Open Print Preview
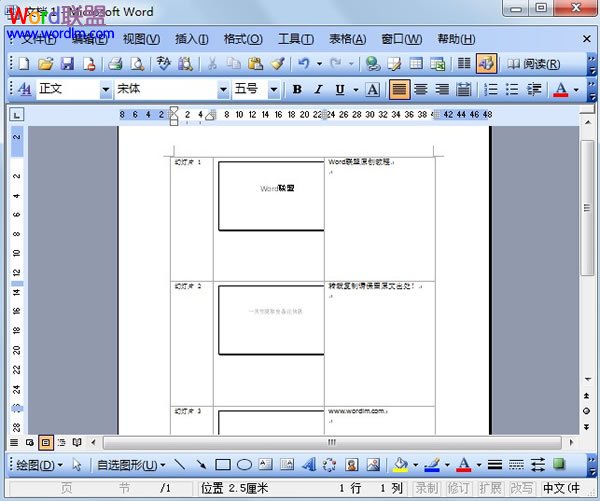Screen dimensions: 600x501 [x=137, y=64]
